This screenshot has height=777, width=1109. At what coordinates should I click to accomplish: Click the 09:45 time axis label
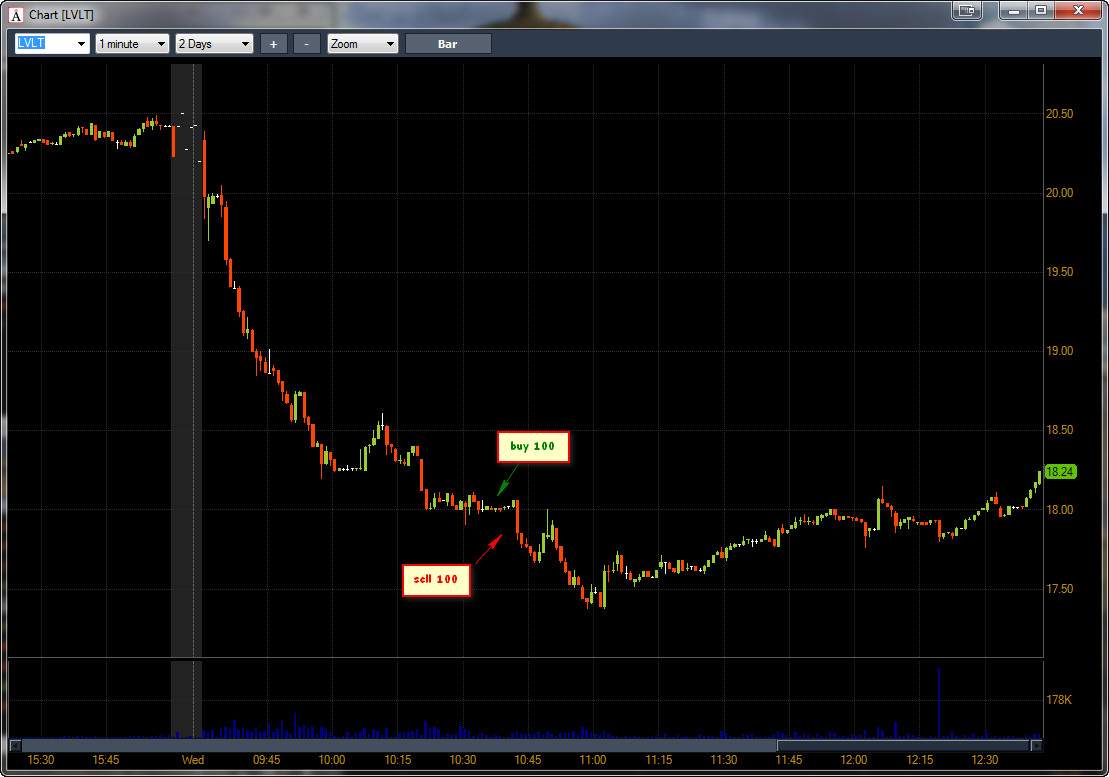tap(267, 760)
